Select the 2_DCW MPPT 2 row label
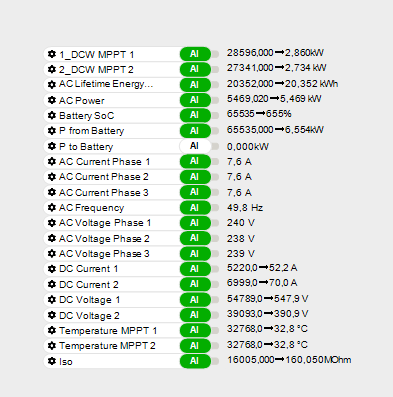Screen dimensions: 393x397 pyautogui.click(x=96, y=70)
